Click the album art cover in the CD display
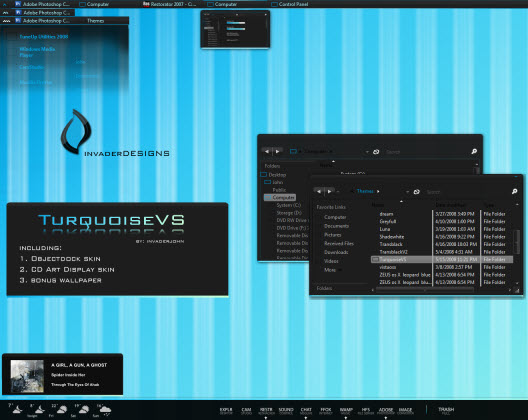The width and height of the screenshot is (528, 420). [x=27, y=376]
